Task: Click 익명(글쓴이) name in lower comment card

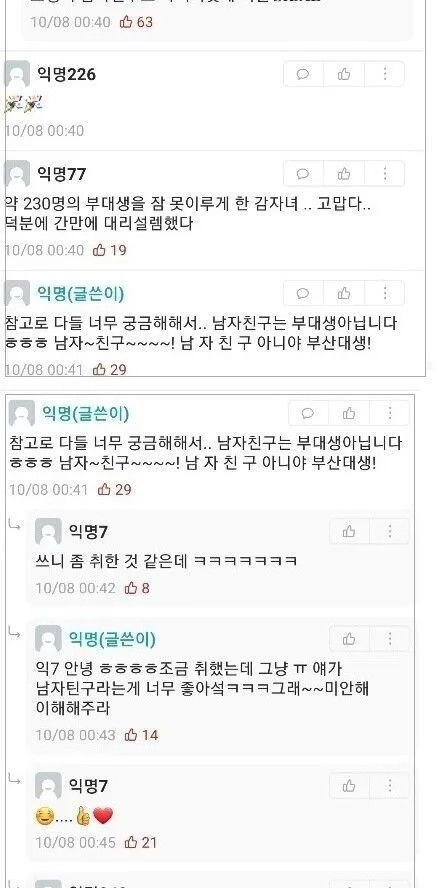Action: pos(86,413)
